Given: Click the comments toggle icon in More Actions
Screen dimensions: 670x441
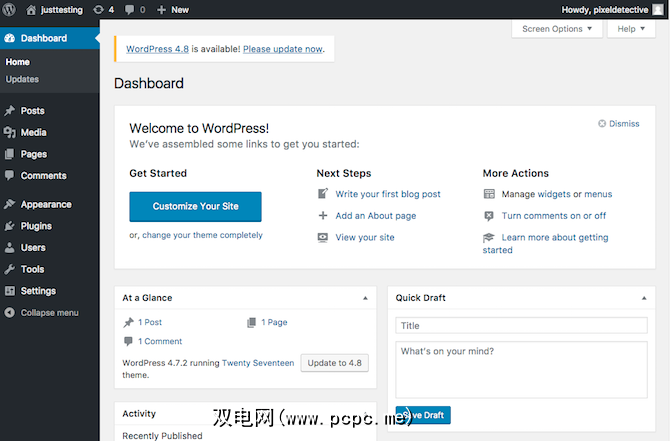Looking at the screenshot, I should (x=489, y=216).
